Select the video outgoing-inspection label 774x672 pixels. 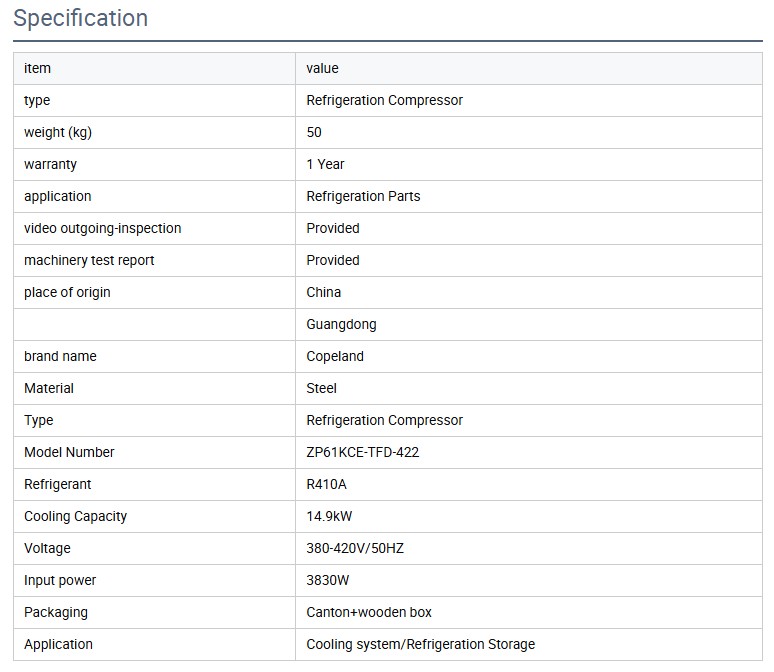pyautogui.click(x=102, y=228)
